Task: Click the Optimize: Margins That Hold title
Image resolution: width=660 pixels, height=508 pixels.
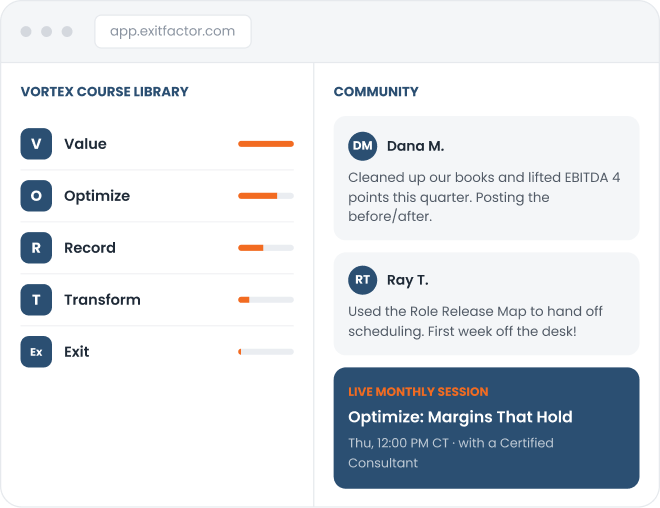Action: 460,417
